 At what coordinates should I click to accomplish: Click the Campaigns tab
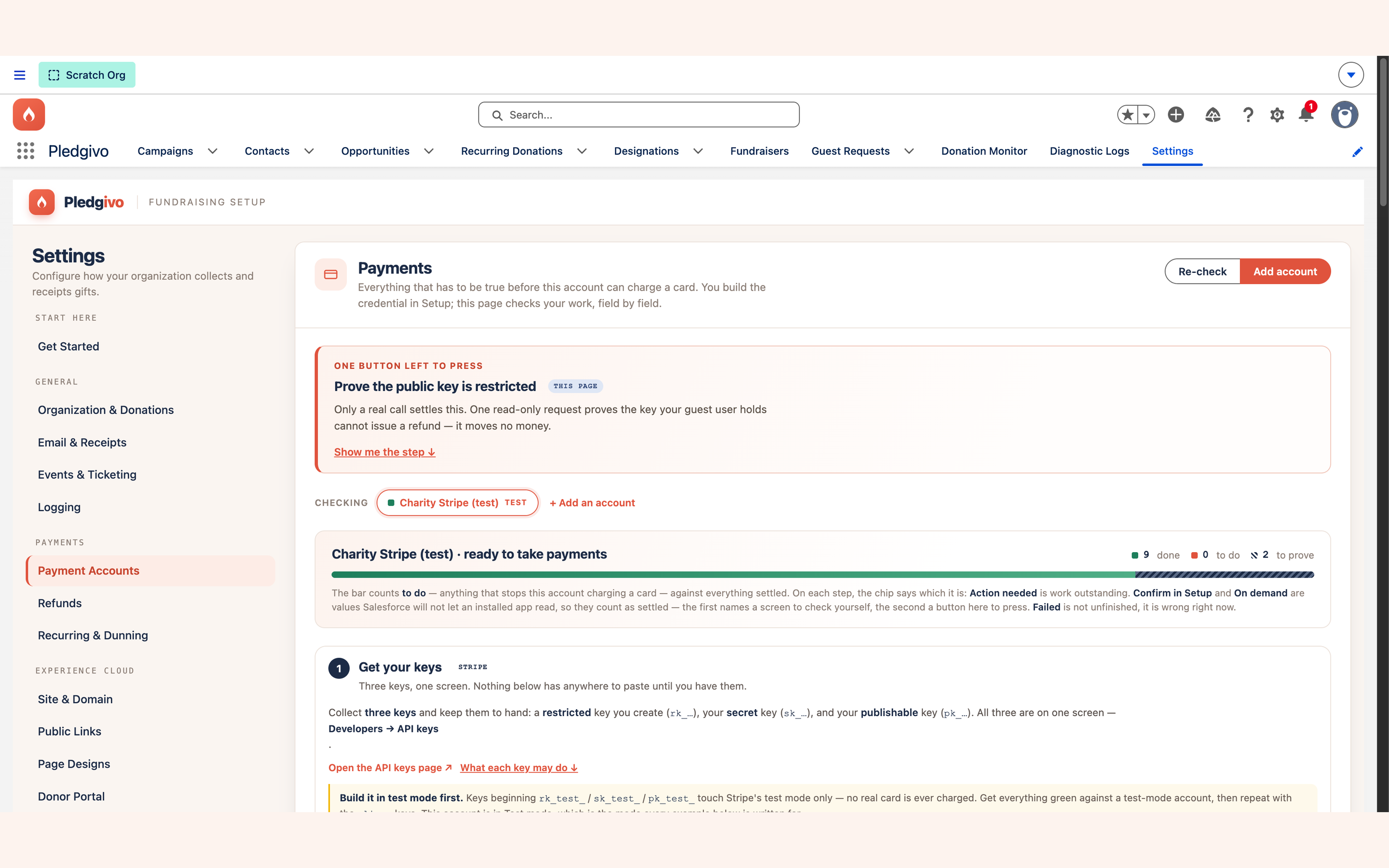point(165,151)
